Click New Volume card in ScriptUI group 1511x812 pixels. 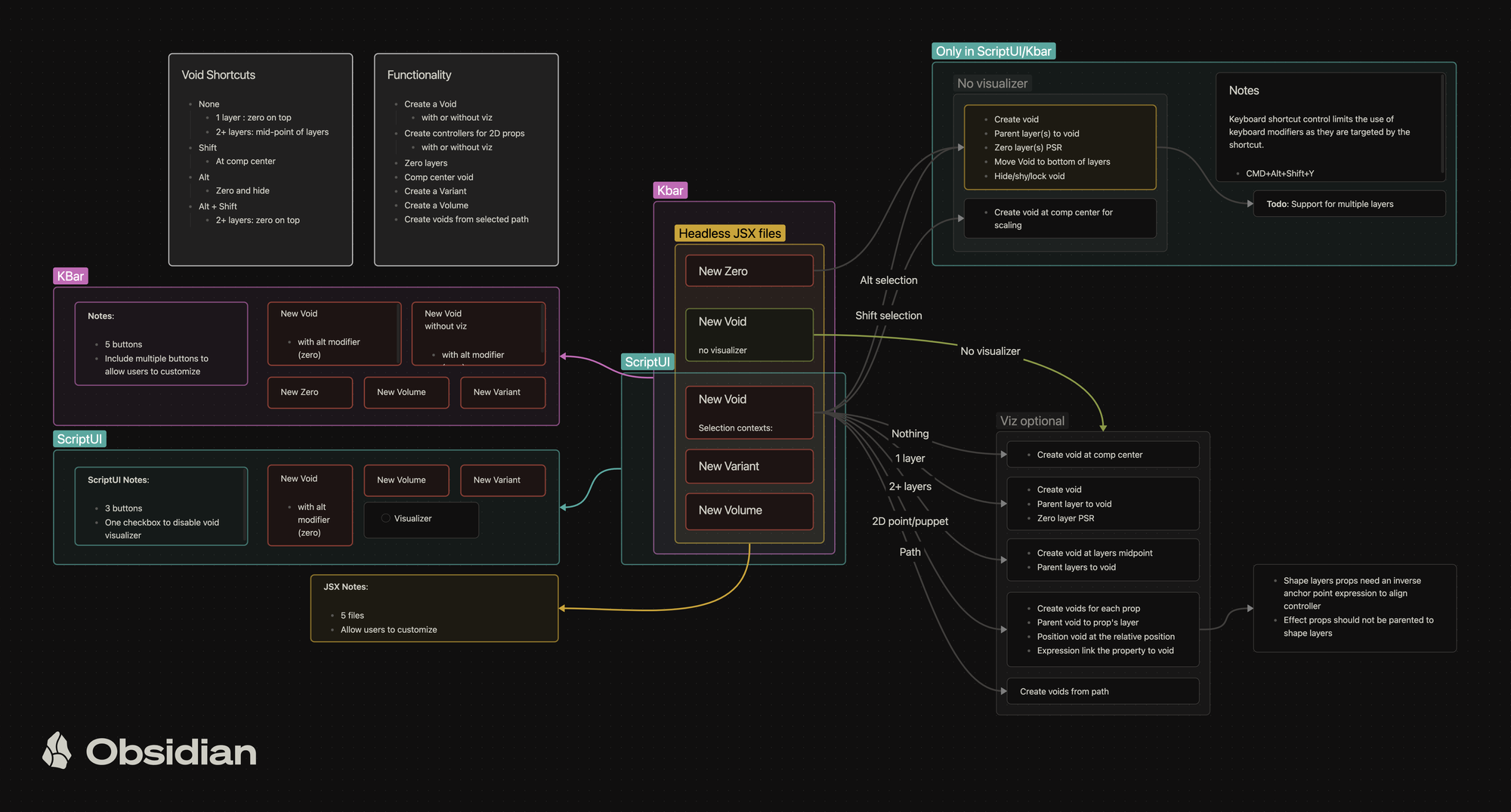pos(406,480)
